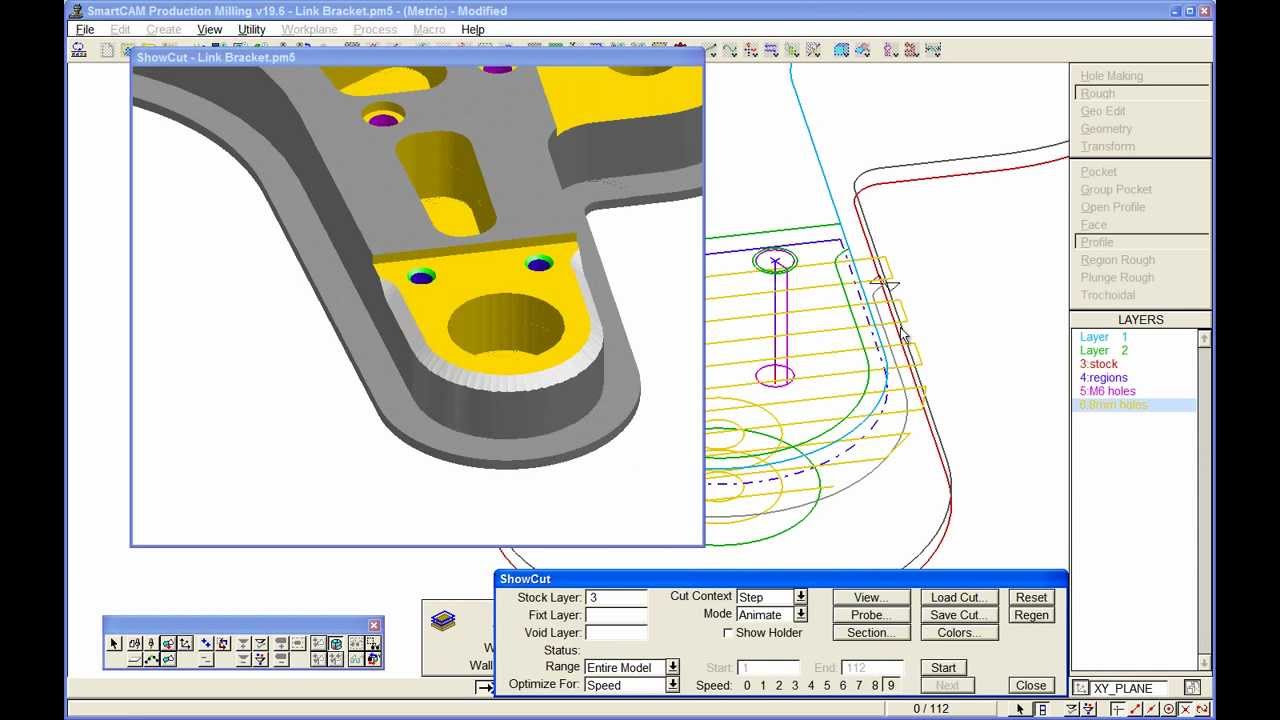Click the funnel icon in the status bar
Image resolution: width=1280 pixels, height=720 pixels.
pyautogui.click(x=1089, y=709)
